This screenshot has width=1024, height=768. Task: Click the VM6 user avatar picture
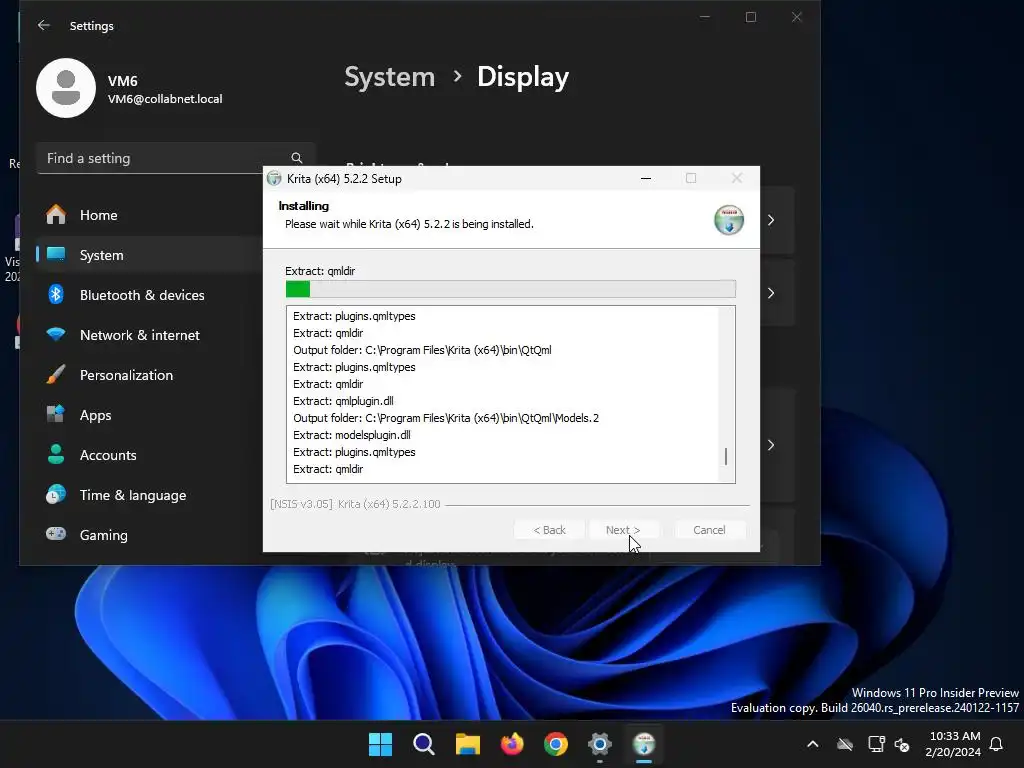point(66,88)
